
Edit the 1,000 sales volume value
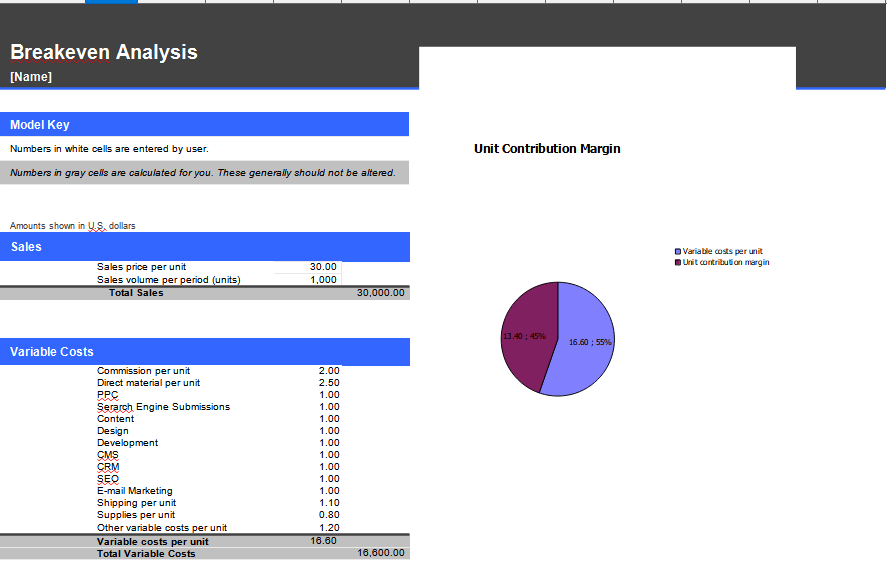pyautogui.click(x=323, y=280)
